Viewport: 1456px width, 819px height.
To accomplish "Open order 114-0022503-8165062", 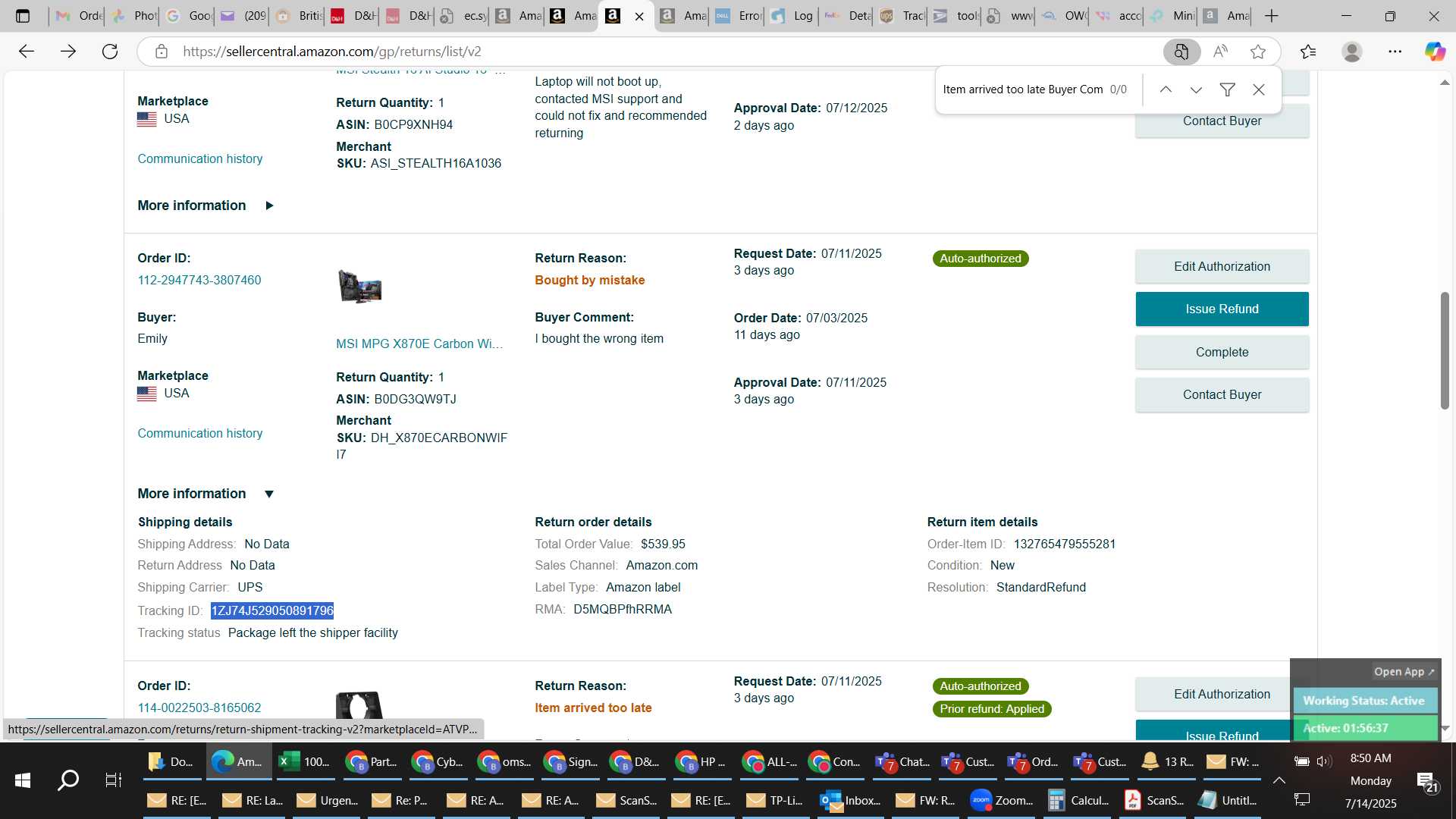I will (x=199, y=708).
